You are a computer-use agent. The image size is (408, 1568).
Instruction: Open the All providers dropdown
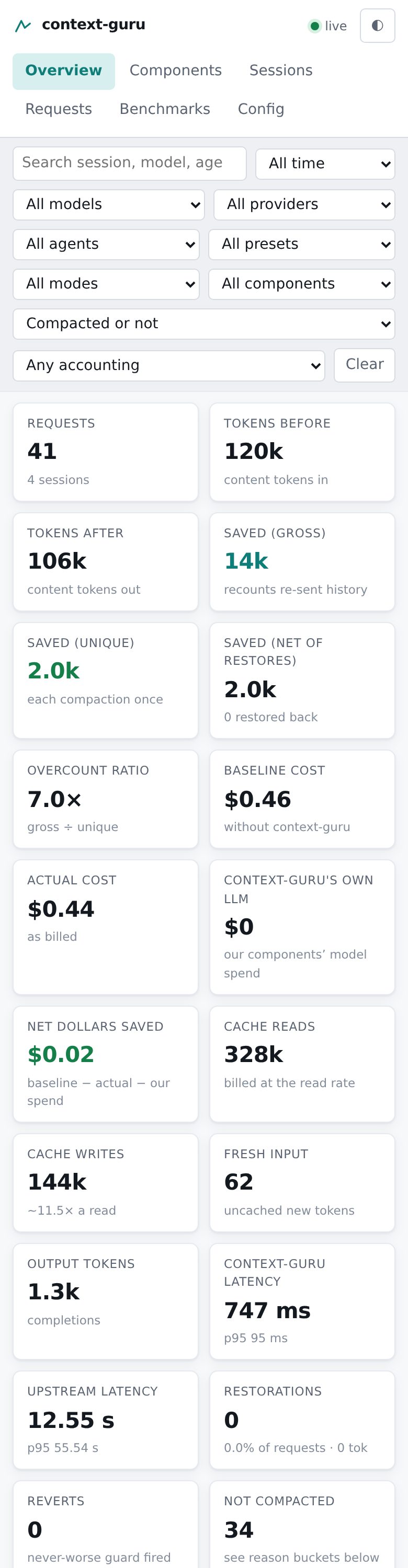click(x=304, y=204)
